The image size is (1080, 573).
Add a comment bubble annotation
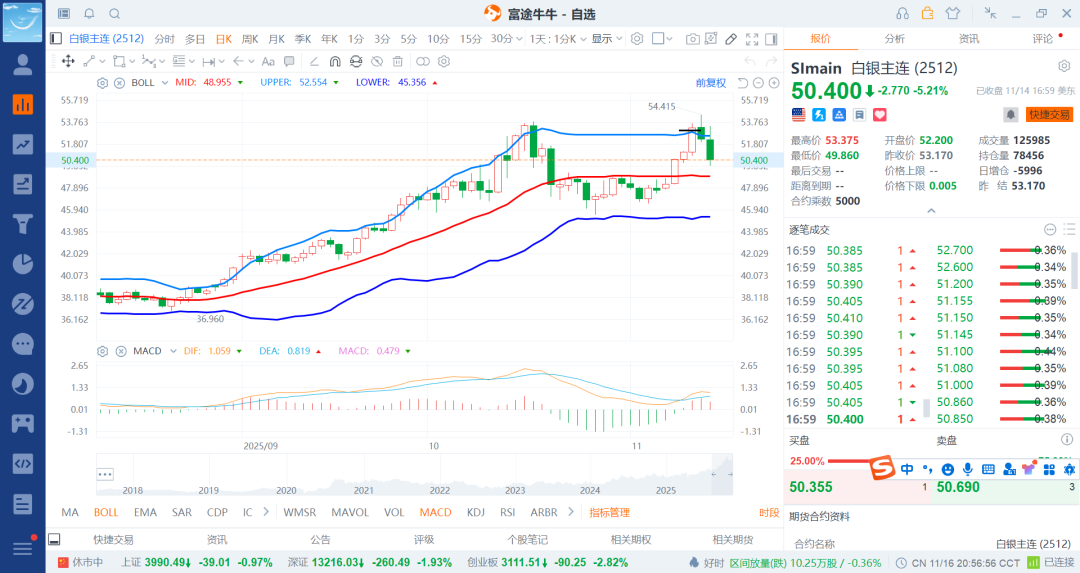tap(289, 61)
